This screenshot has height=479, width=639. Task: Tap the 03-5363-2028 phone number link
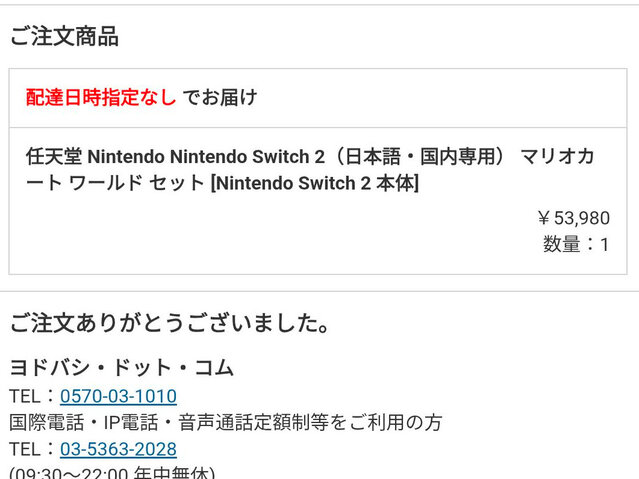click(x=118, y=449)
